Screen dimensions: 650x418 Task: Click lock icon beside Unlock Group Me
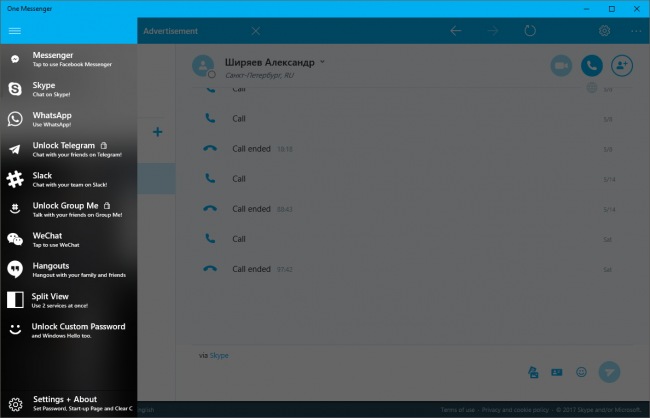click(x=107, y=205)
